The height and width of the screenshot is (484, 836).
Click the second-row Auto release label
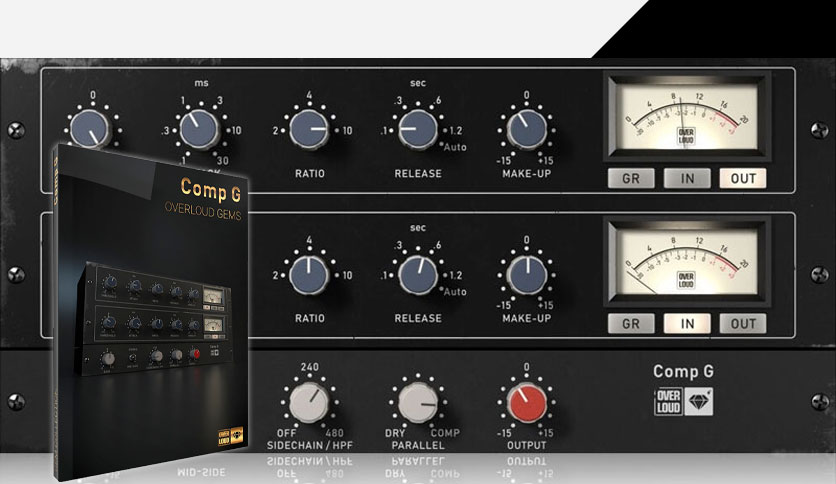pyautogui.click(x=455, y=292)
